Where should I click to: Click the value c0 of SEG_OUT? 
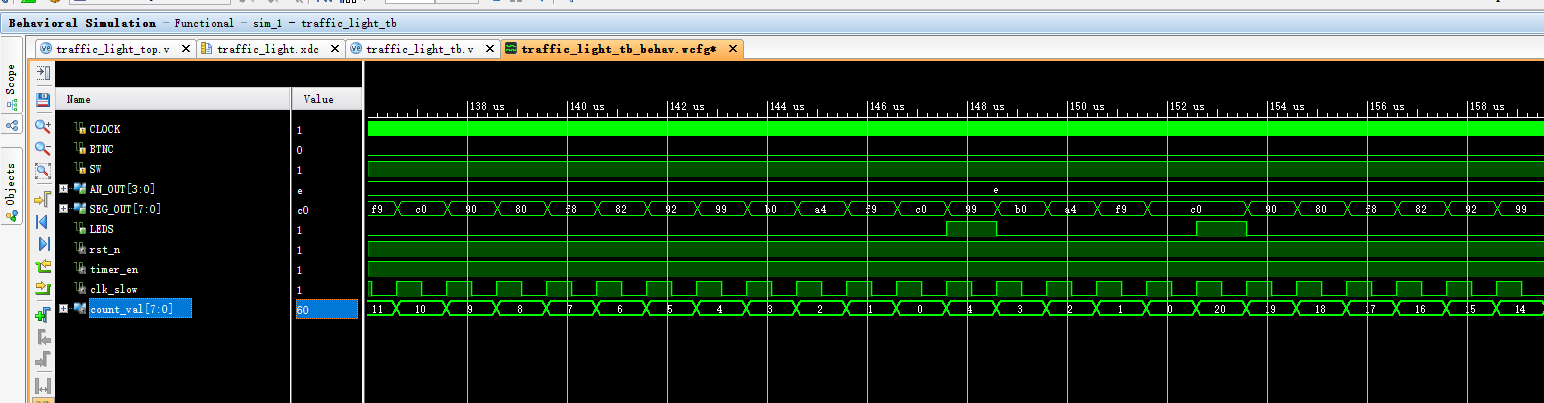click(302, 210)
